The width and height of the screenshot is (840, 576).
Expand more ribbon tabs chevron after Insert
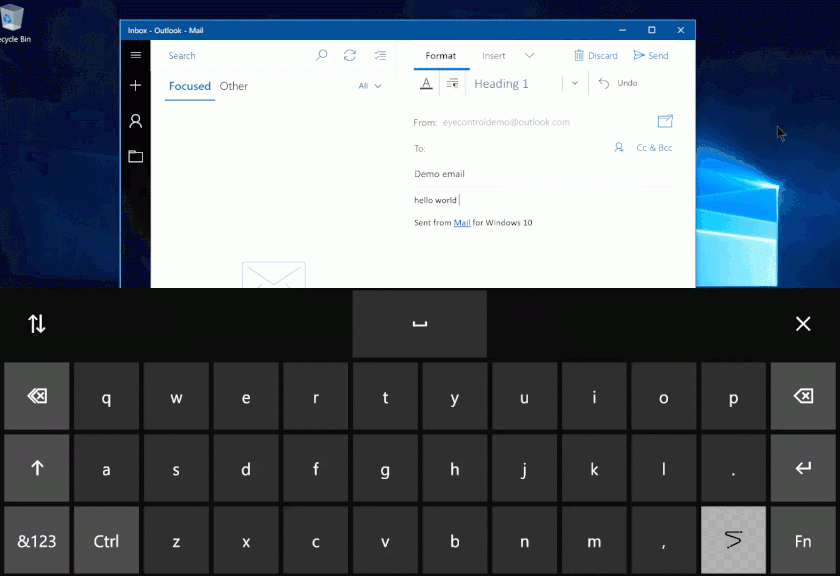point(529,56)
